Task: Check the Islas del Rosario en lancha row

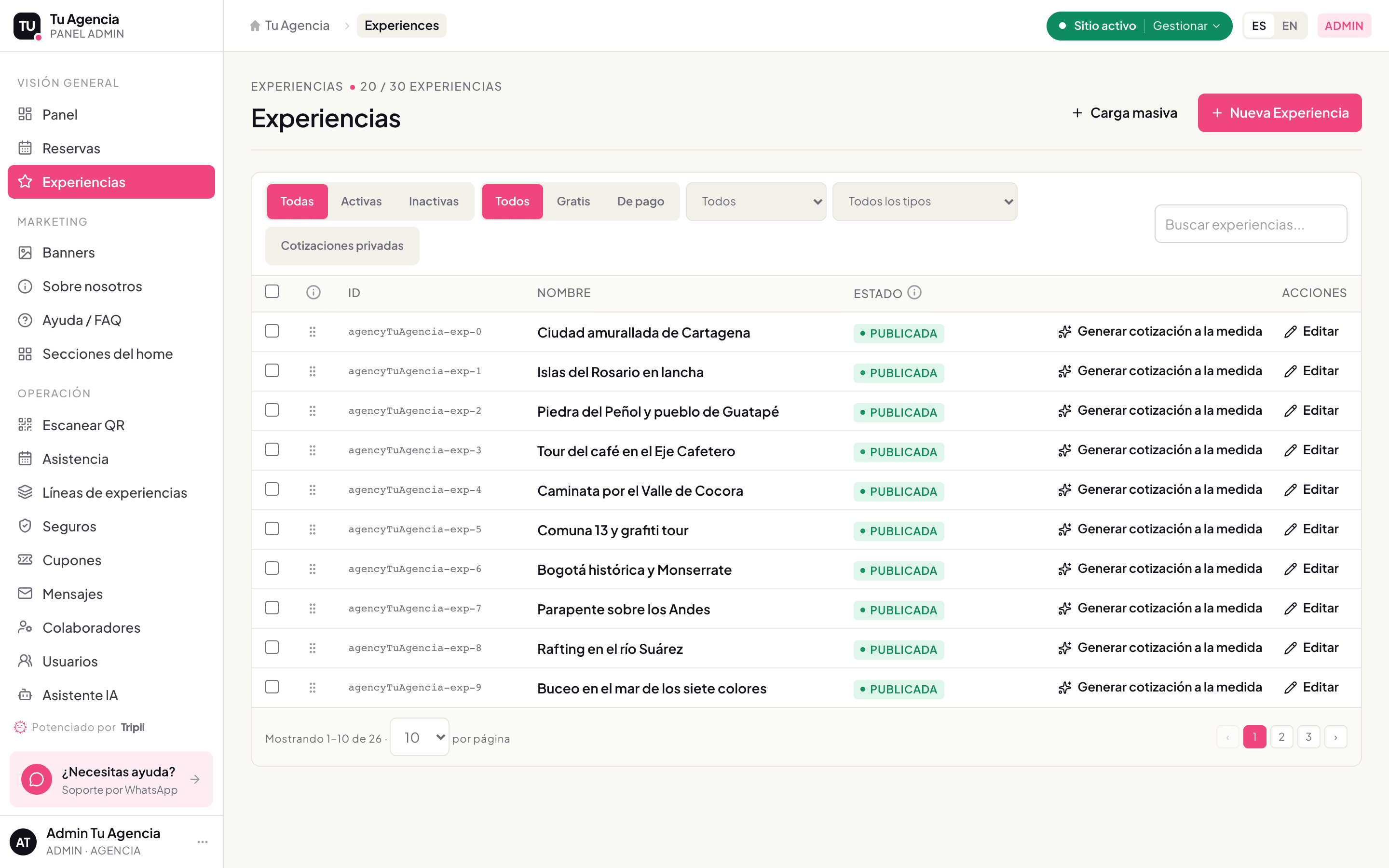Action: pos(272,371)
